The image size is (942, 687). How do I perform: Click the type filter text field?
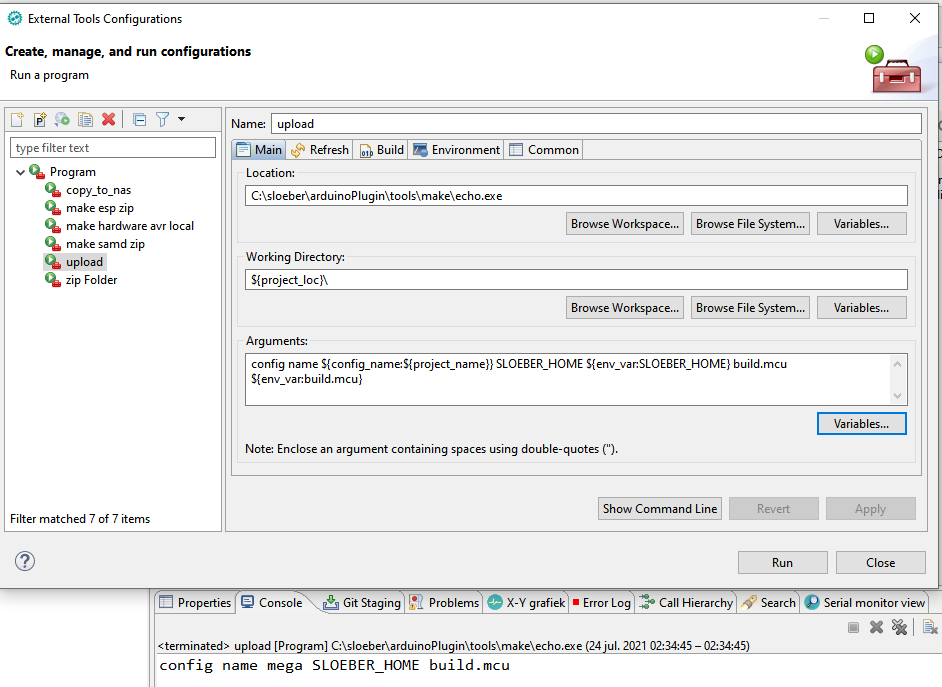(113, 148)
